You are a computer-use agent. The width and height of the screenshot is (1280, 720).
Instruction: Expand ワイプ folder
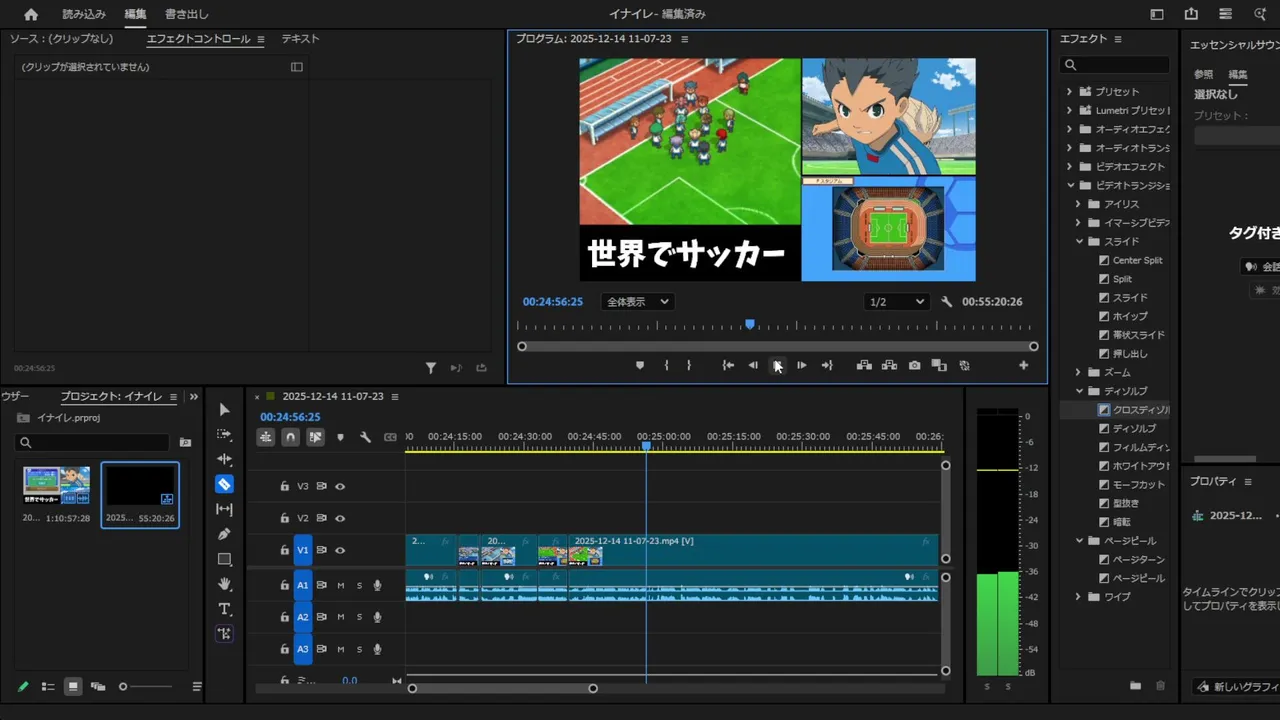[x=1079, y=597]
